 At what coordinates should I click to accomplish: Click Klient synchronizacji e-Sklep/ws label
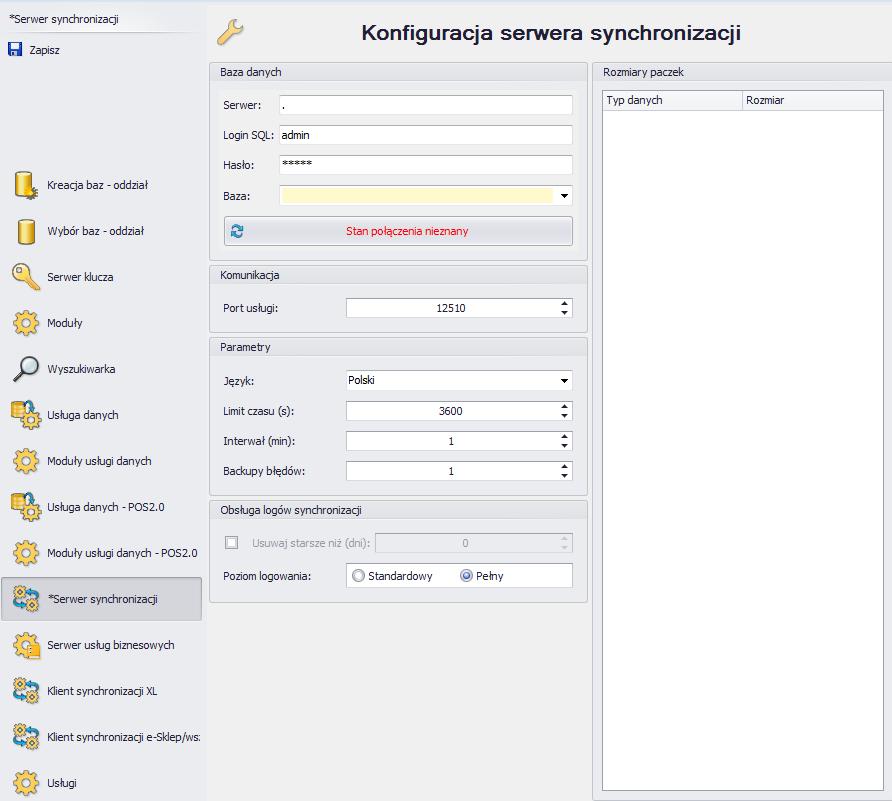tap(123, 737)
